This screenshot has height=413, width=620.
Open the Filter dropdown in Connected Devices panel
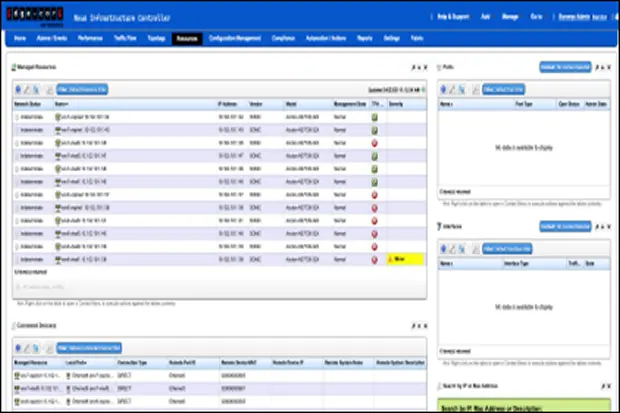pyautogui.click(x=89, y=348)
